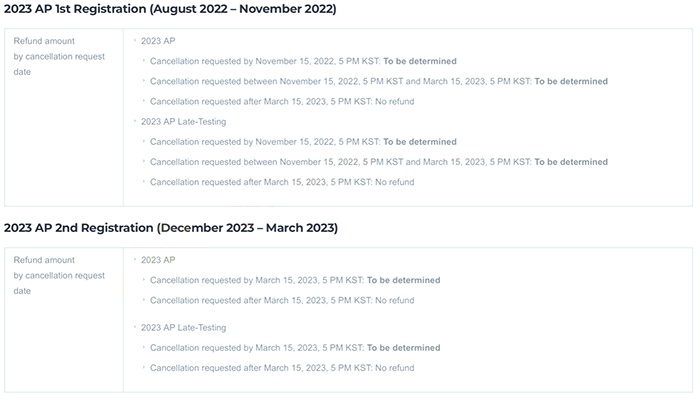Click 1st Registration Late-Testing 'after March 15' line
The height and width of the screenshot is (401, 700).
coord(281,182)
